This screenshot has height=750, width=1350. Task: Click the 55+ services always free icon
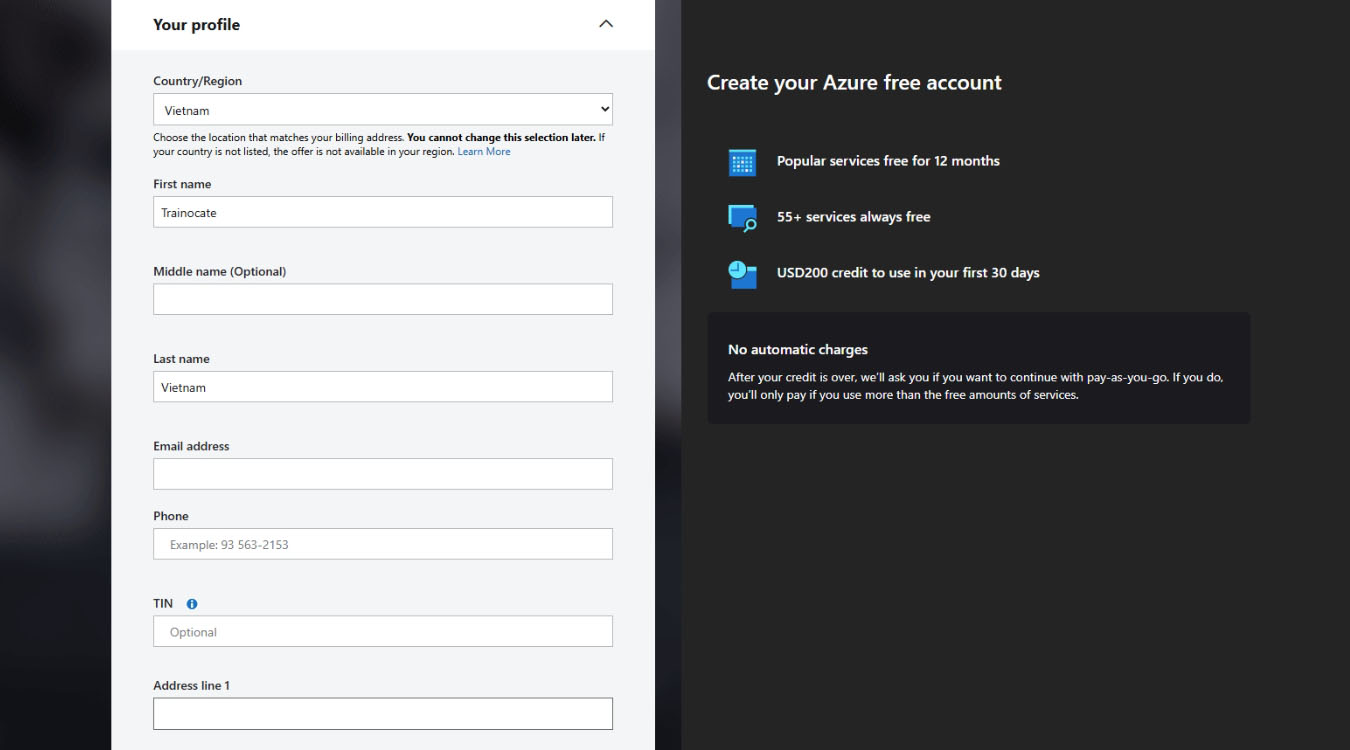[742, 217]
